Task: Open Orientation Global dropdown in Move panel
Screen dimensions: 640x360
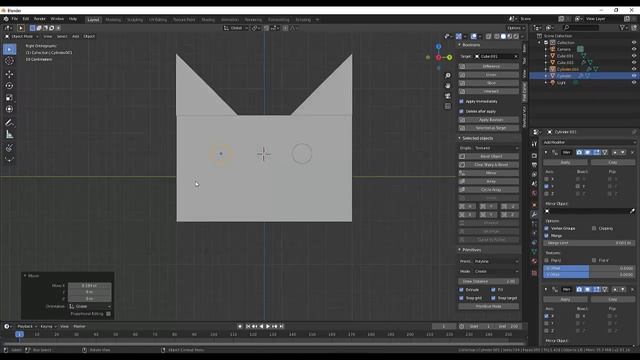Action: [x=90, y=307]
